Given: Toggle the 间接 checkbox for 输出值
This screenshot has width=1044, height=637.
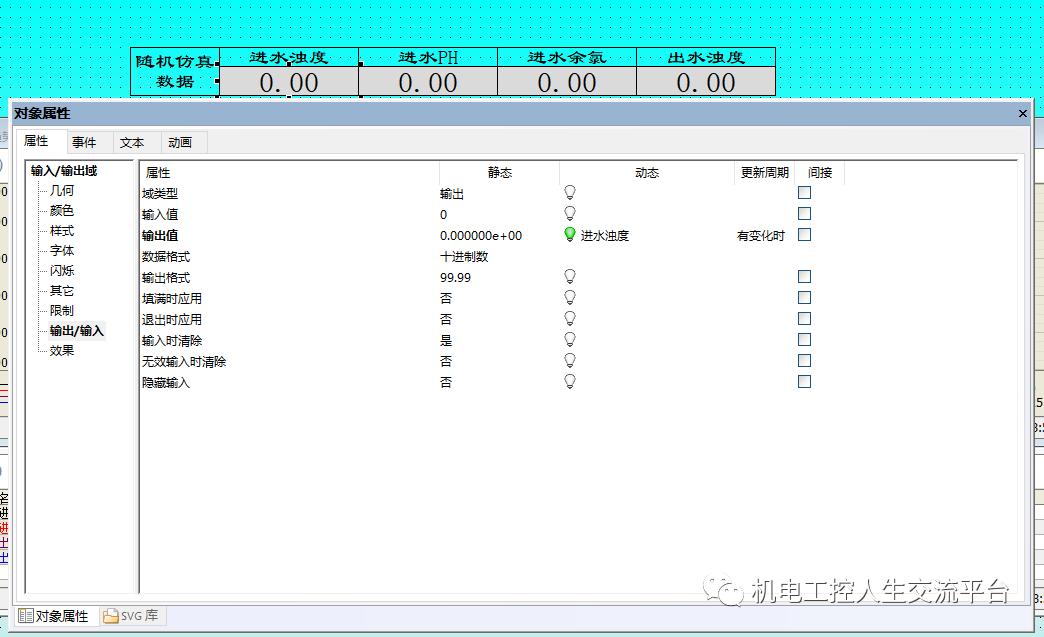Looking at the screenshot, I should [x=804, y=235].
